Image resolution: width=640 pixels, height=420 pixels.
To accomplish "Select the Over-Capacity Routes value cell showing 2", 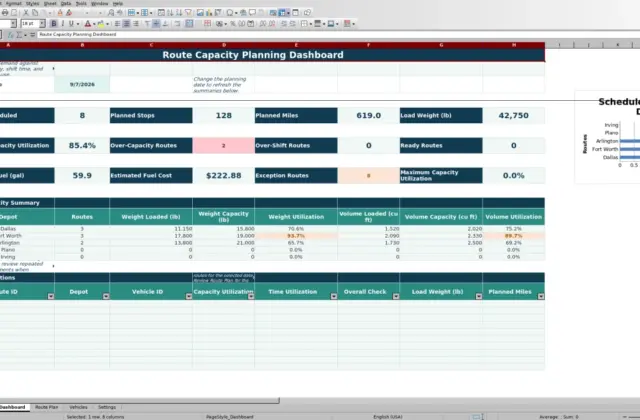I will 224,145.
